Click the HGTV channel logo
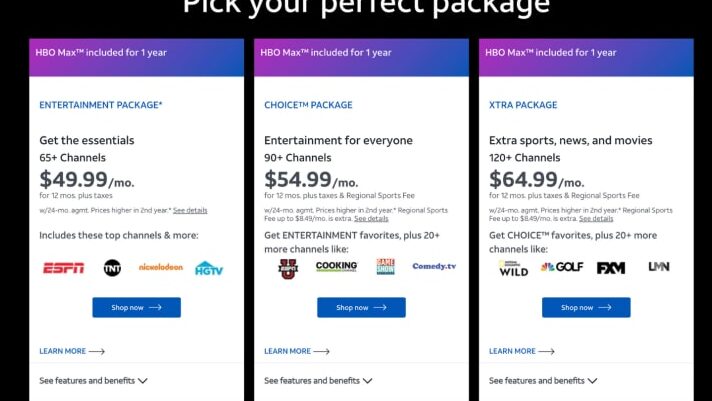The height and width of the screenshot is (401, 712). [x=209, y=268]
